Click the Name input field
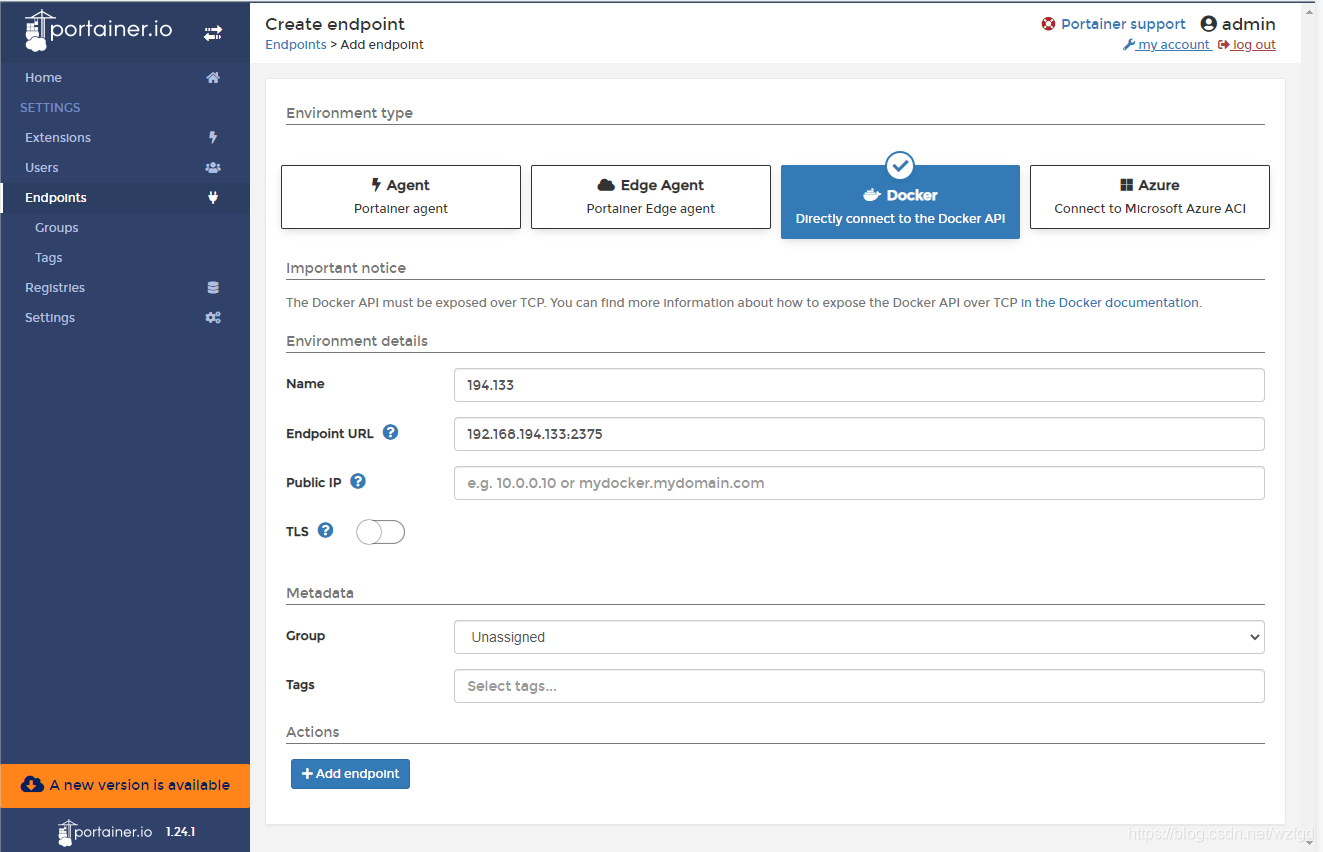 point(859,385)
